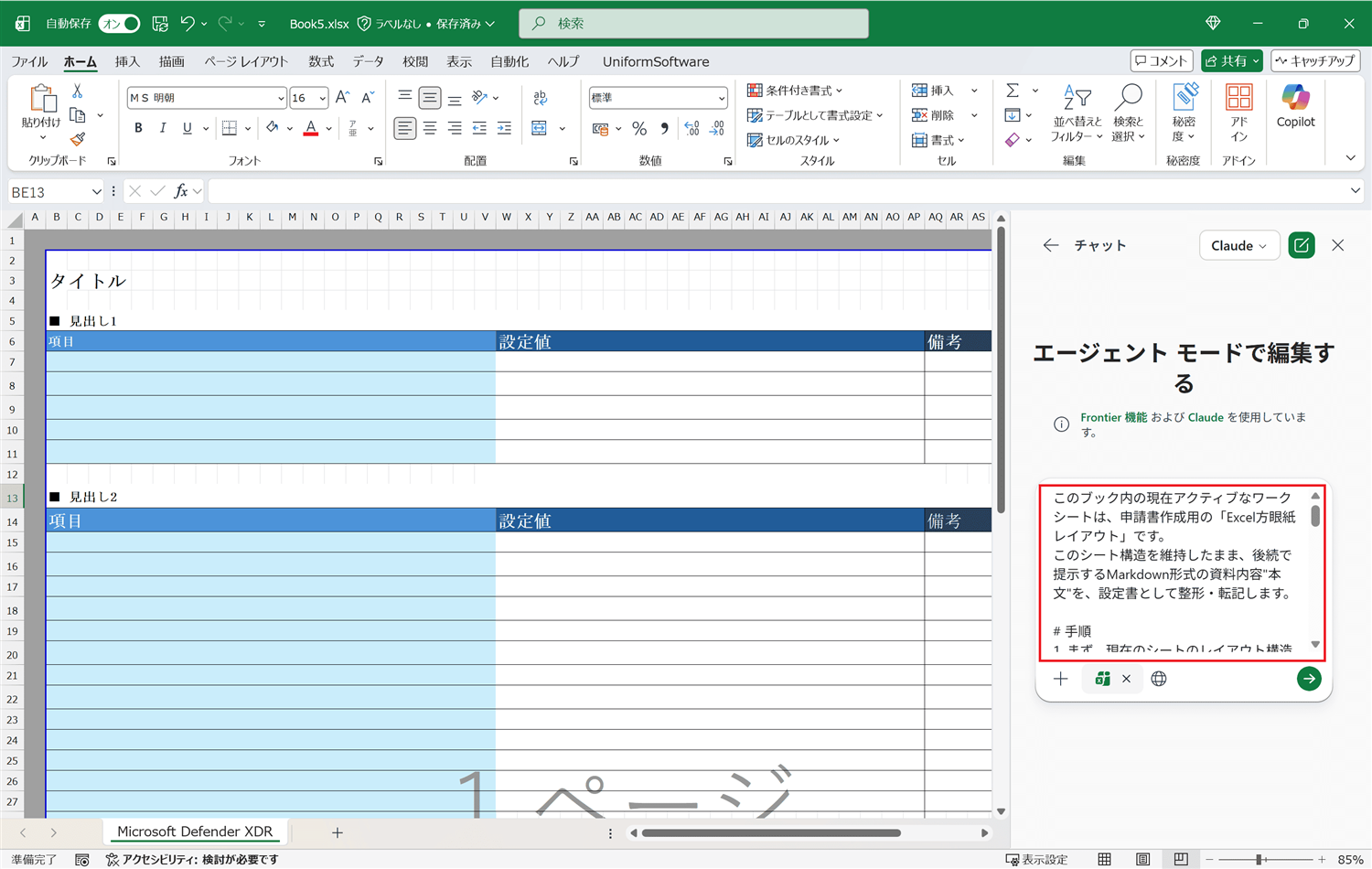The width and height of the screenshot is (1372, 869).
Task: Switch to the ページ レイアウト tab
Action: tap(246, 61)
